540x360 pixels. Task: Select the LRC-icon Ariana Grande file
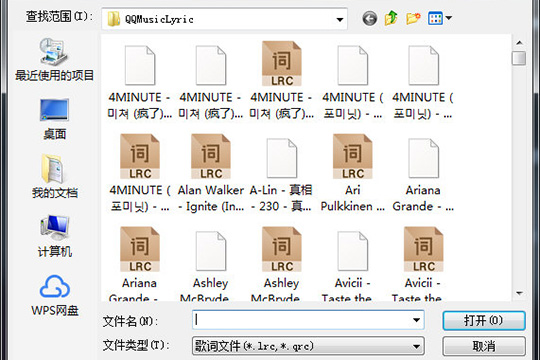[x=139, y=264]
